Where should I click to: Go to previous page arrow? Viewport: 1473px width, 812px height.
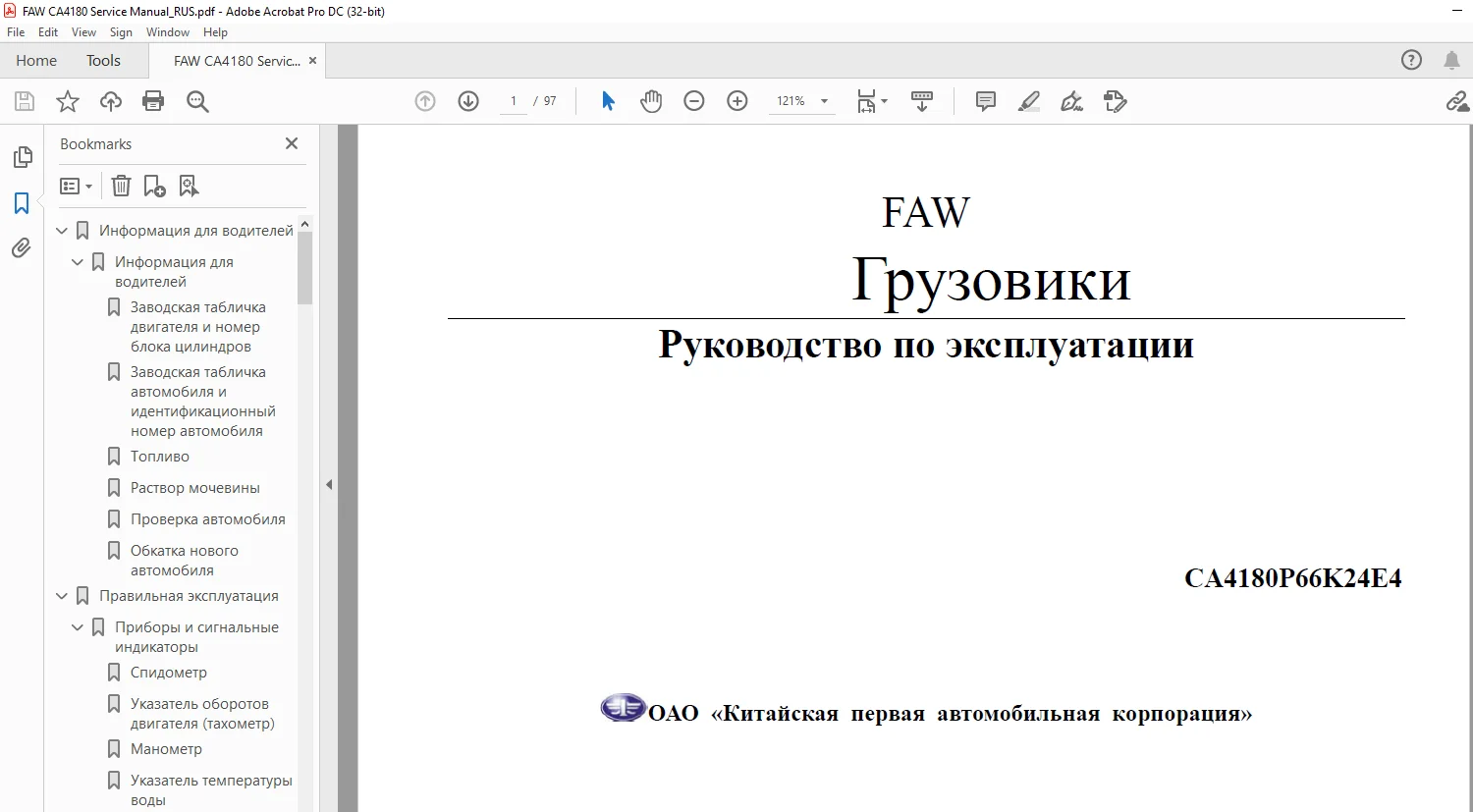coord(425,101)
